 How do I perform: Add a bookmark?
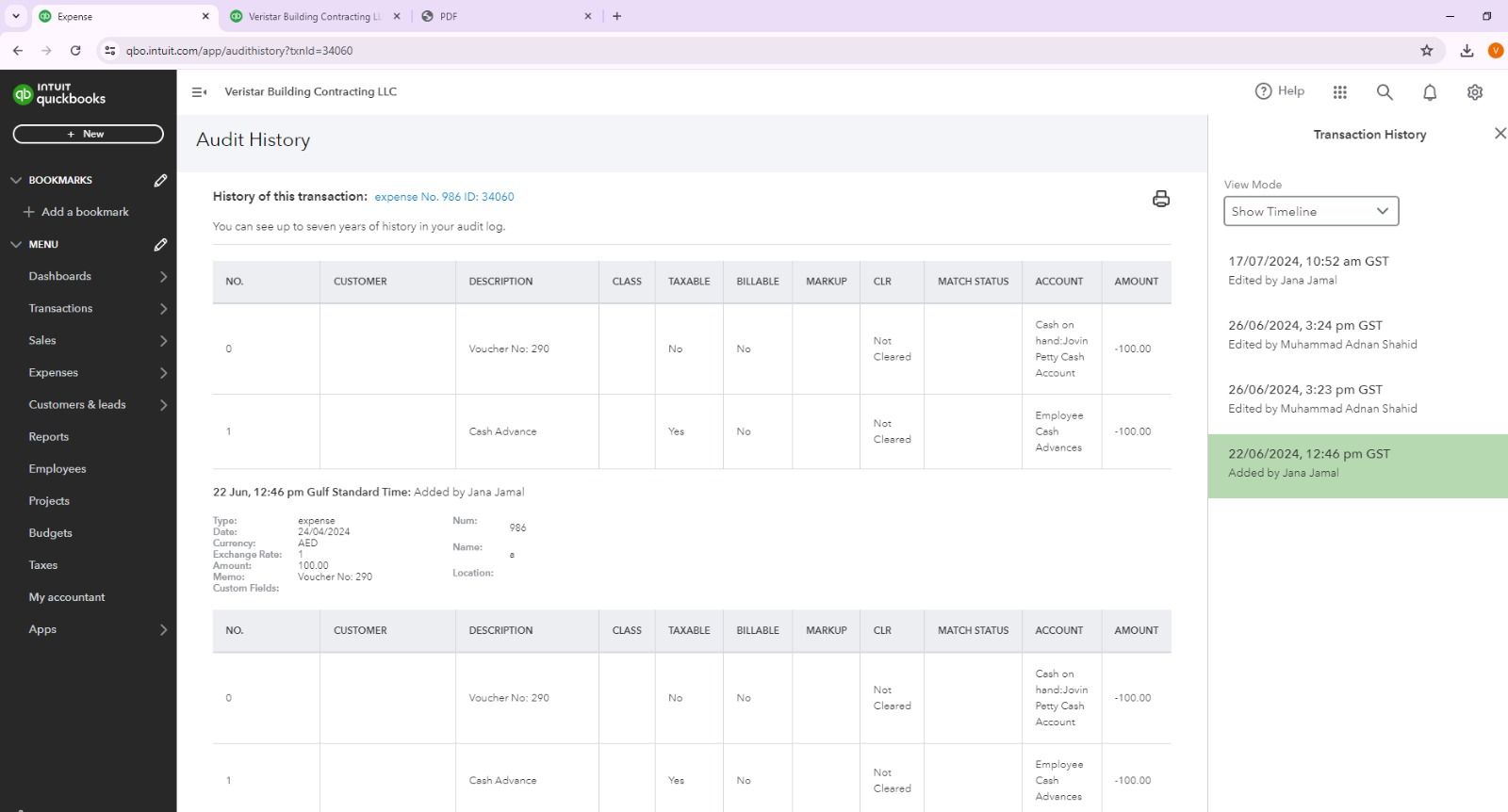click(75, 212)
